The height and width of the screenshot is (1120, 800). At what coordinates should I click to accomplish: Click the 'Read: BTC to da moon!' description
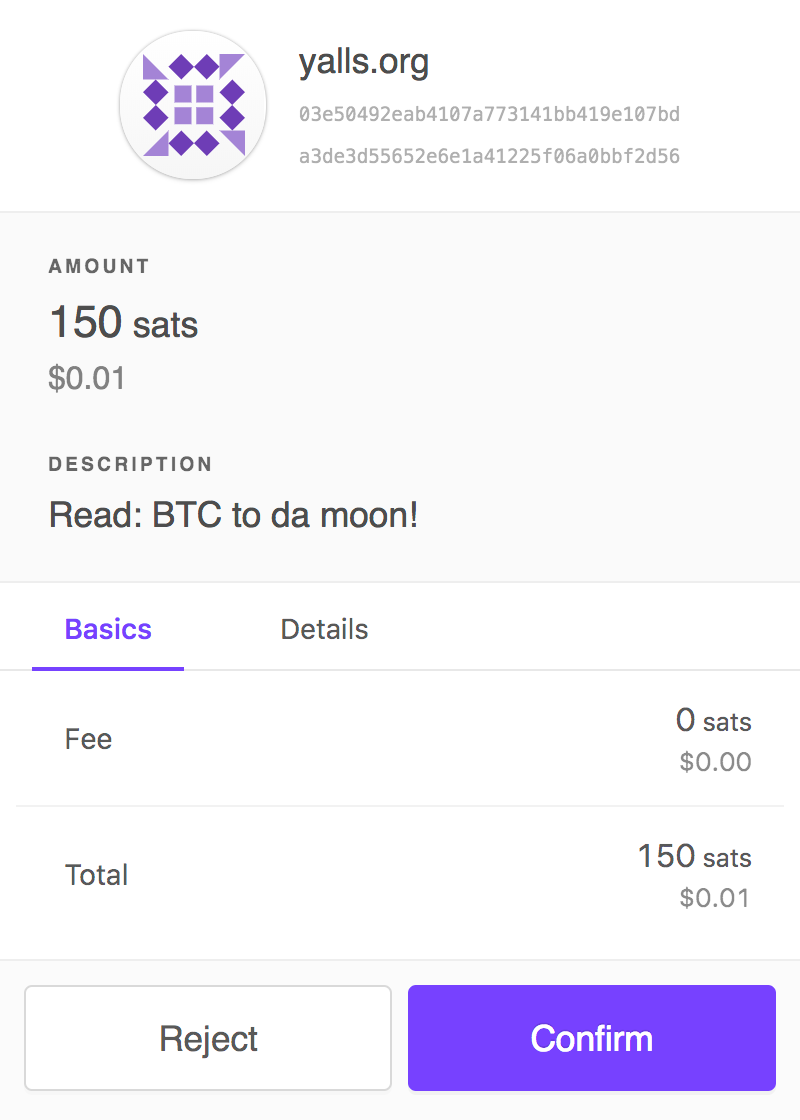233,516
